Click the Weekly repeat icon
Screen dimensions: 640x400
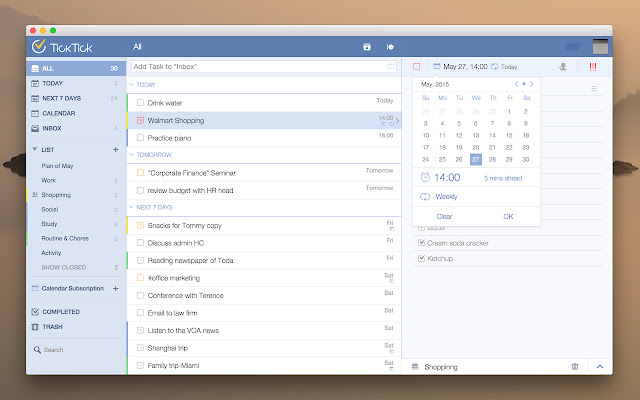click(425, 197)
